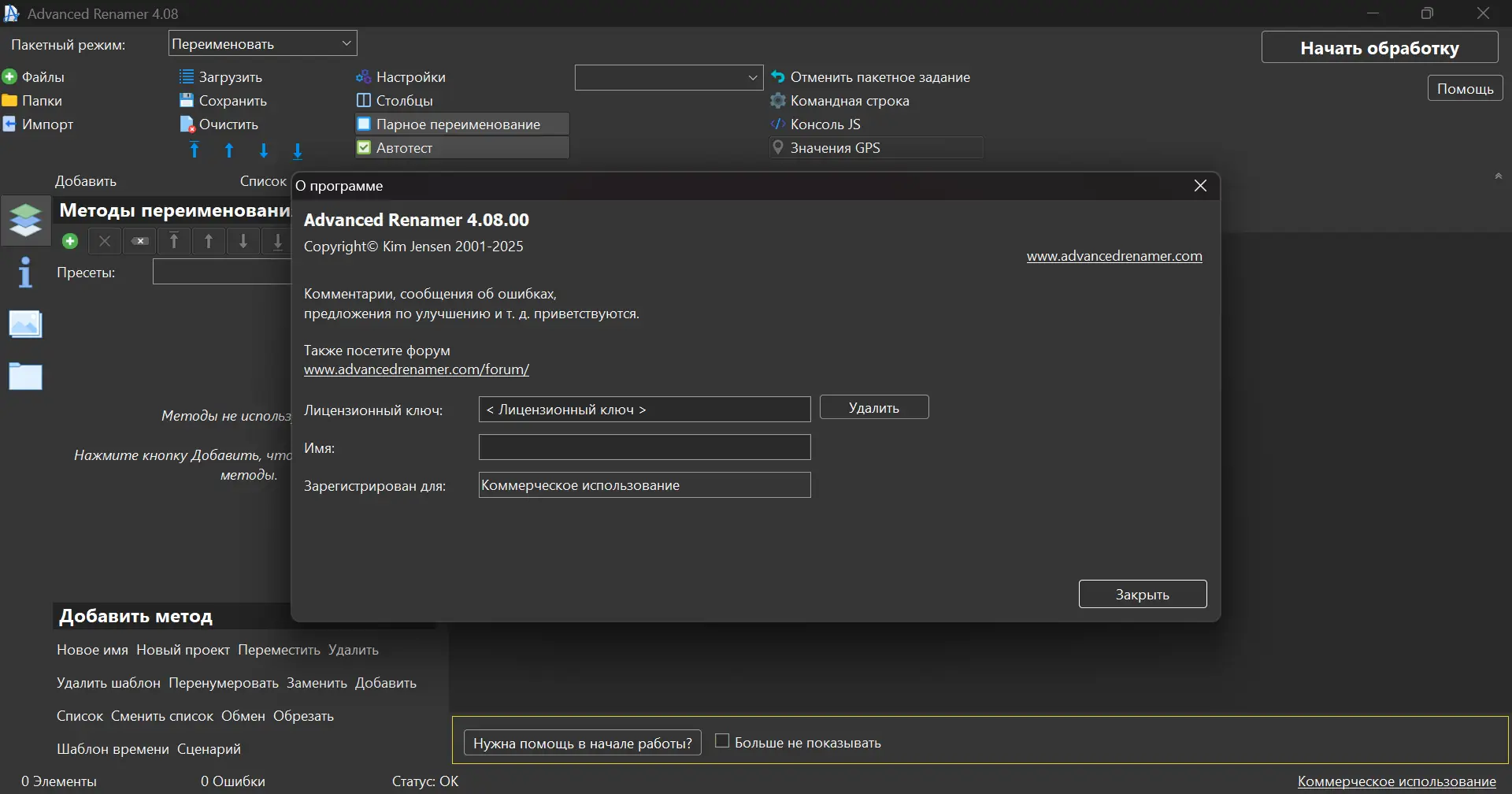1512x794 pixels.
Task: Open the image preview icon in sidebar
Action: coord(25,324)
